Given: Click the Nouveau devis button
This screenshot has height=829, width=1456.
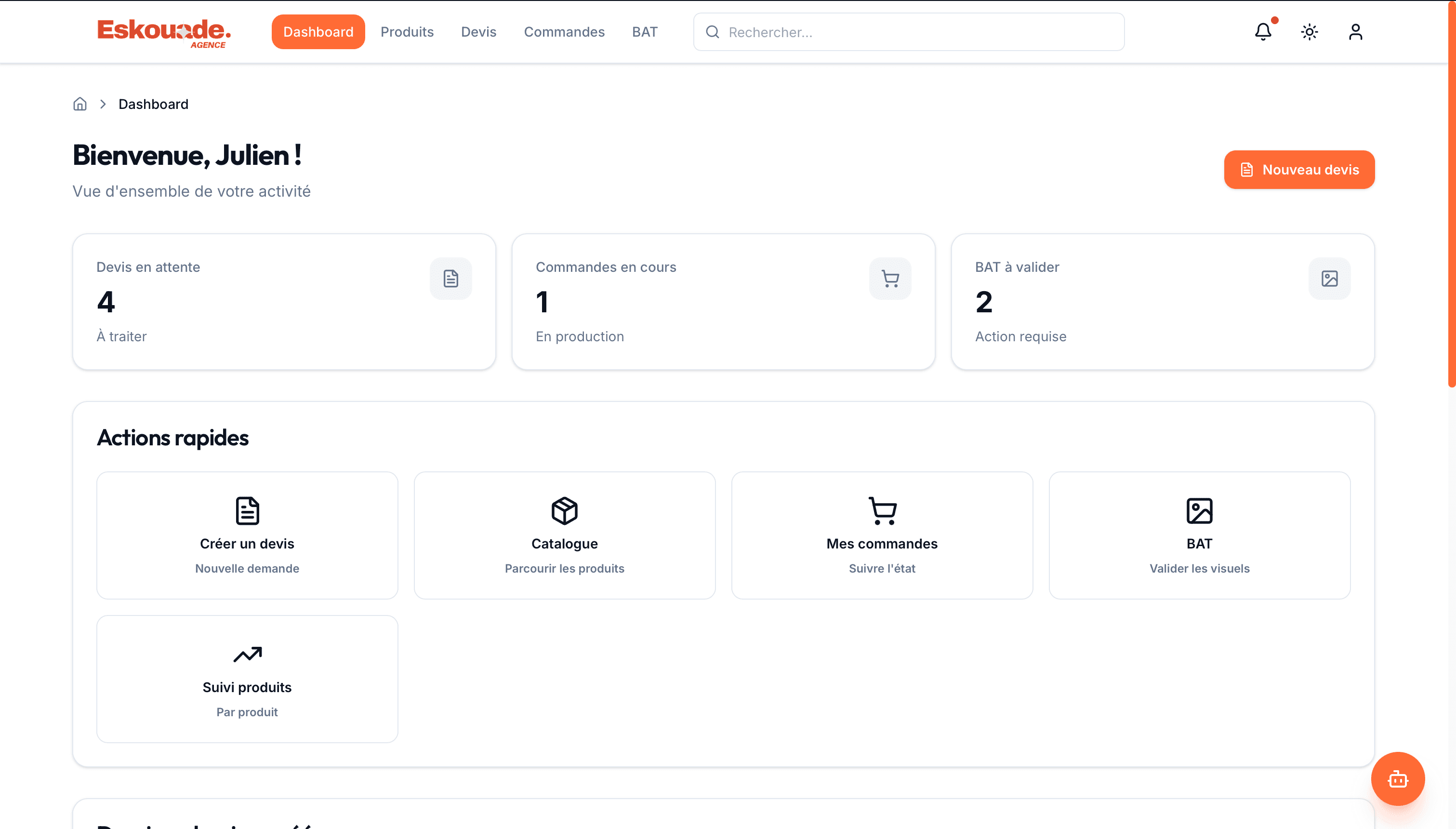Looking at the screenshot, I should (x=1299, y=169).
